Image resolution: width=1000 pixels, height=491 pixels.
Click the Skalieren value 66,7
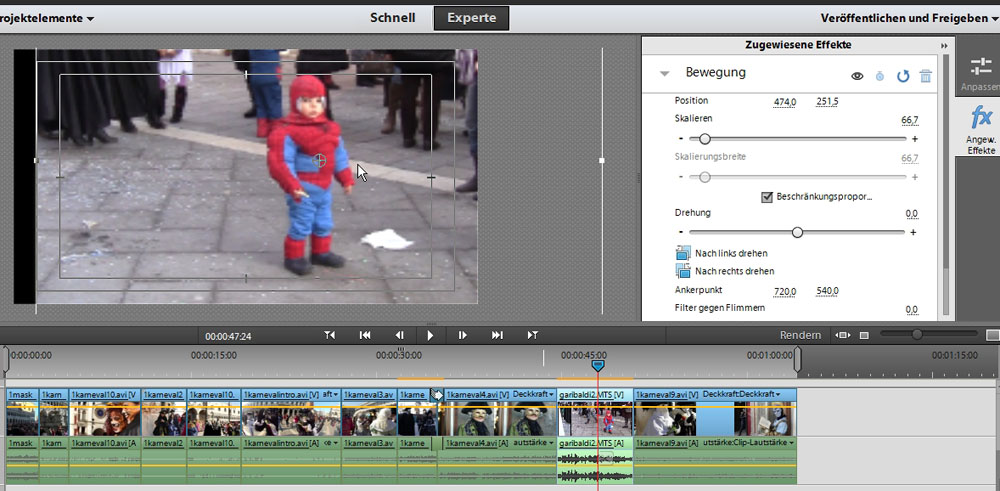(x=910, y=120)
